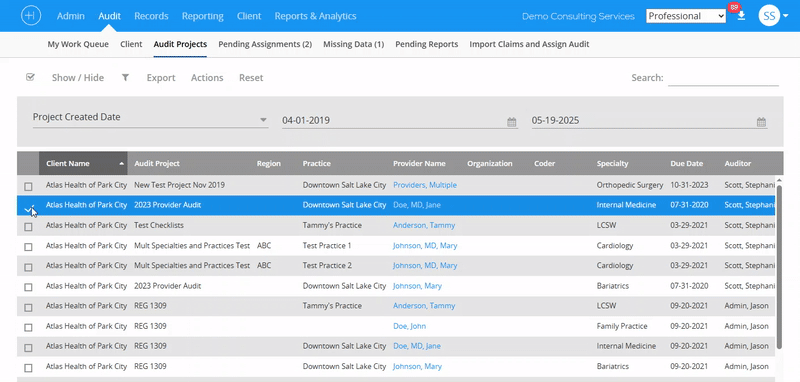The image size is (800, 382).
Task: Open the Admin top menu
Action: [x=70, y=16]
